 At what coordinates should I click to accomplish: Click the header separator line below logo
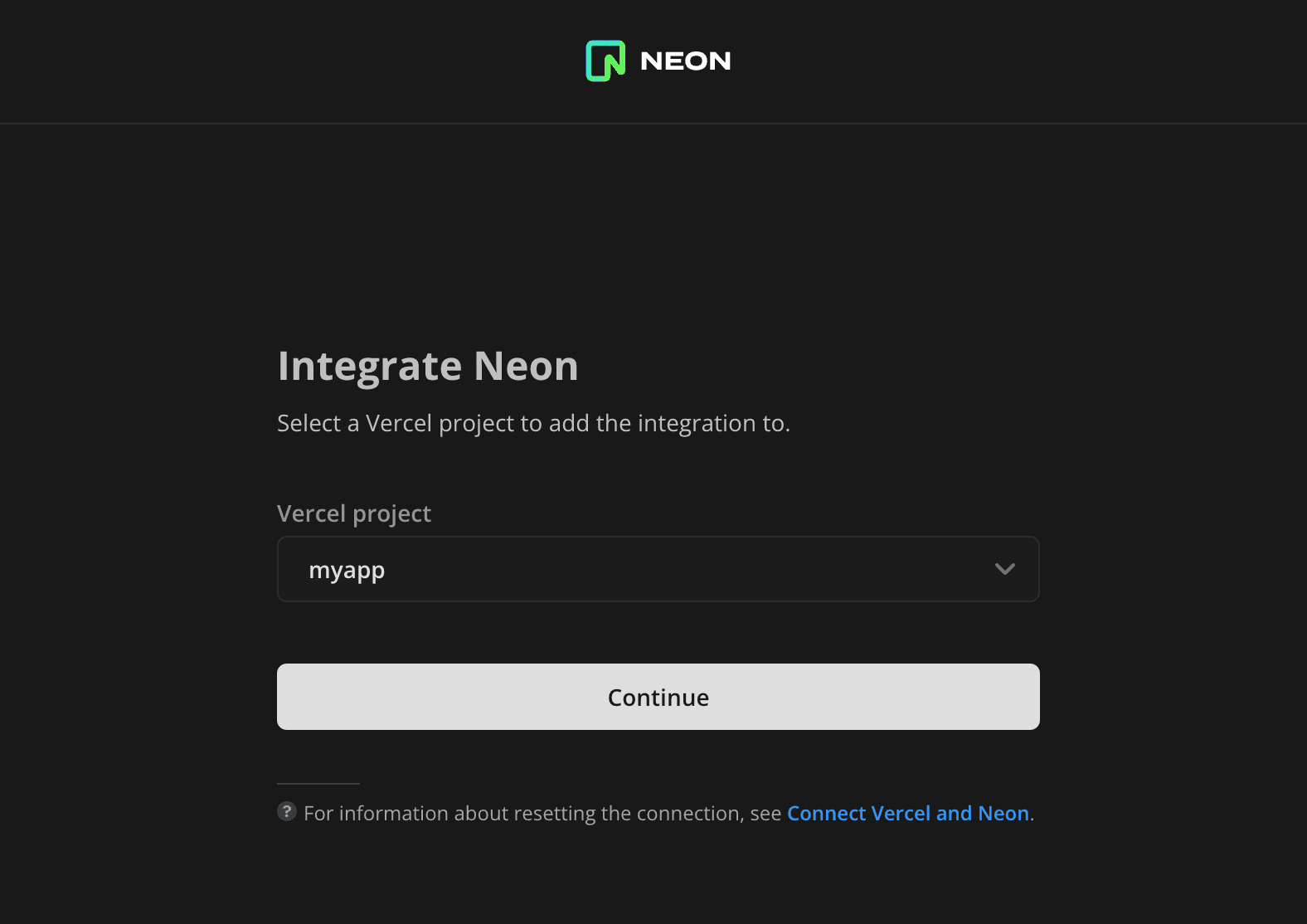tap(653, 124)
